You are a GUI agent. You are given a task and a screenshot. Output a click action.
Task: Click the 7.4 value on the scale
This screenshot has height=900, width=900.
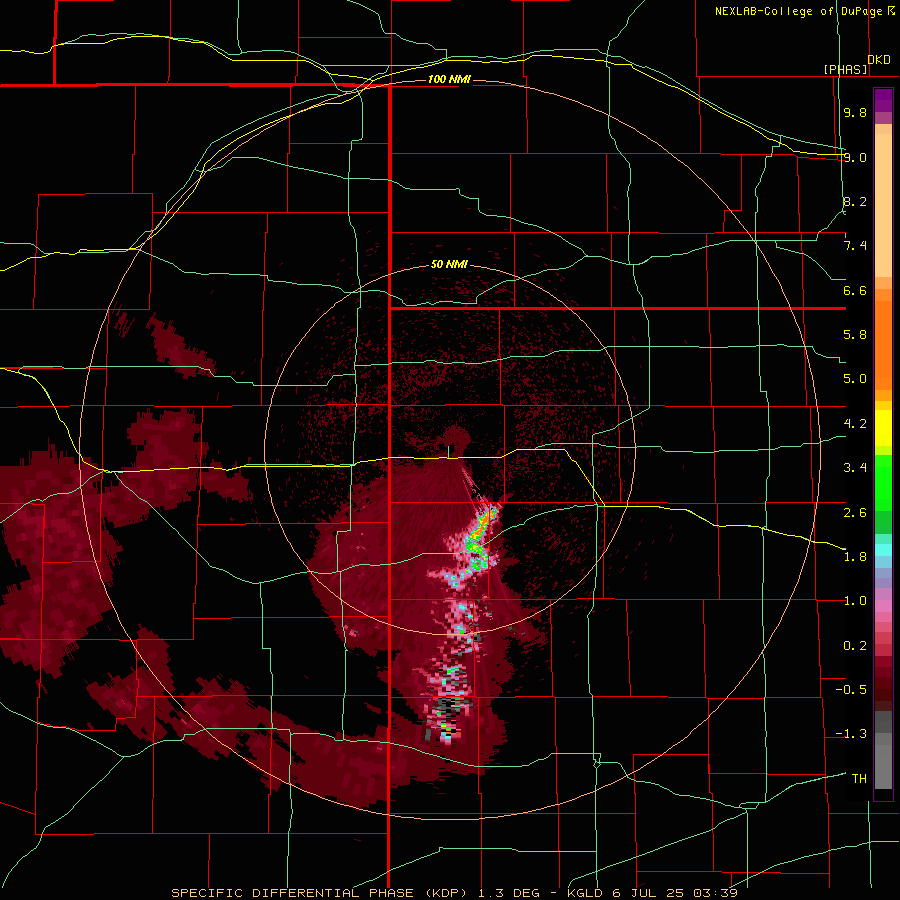[855, 246]
